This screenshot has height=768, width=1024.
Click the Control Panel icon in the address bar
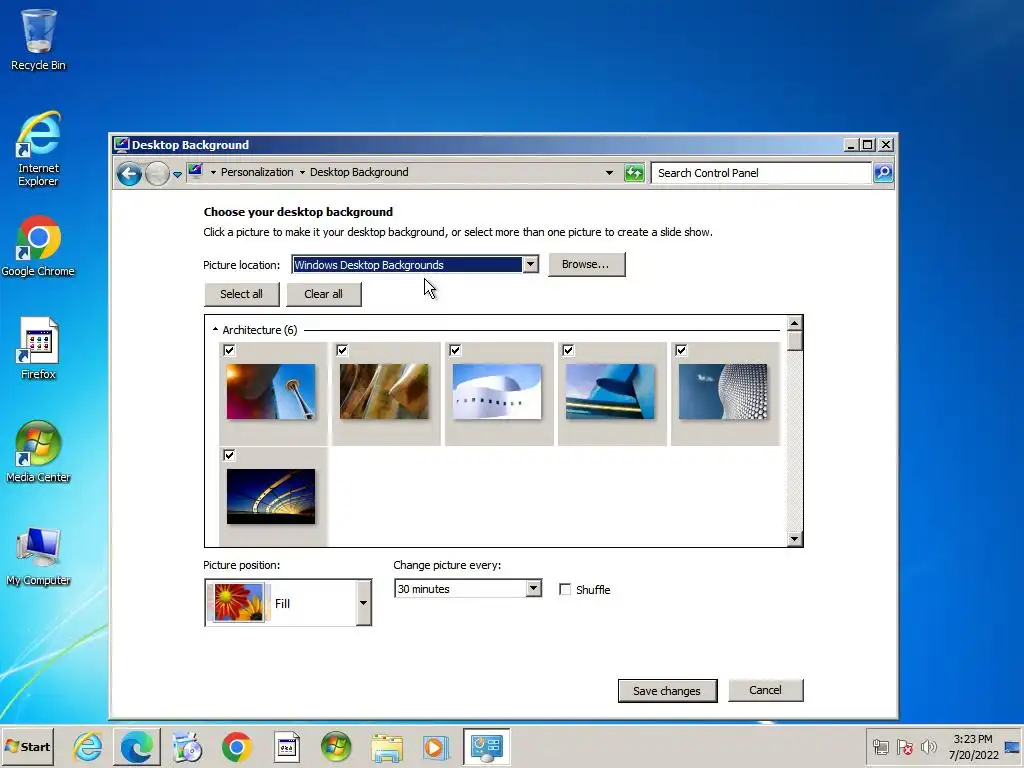[x=195, y=172]
